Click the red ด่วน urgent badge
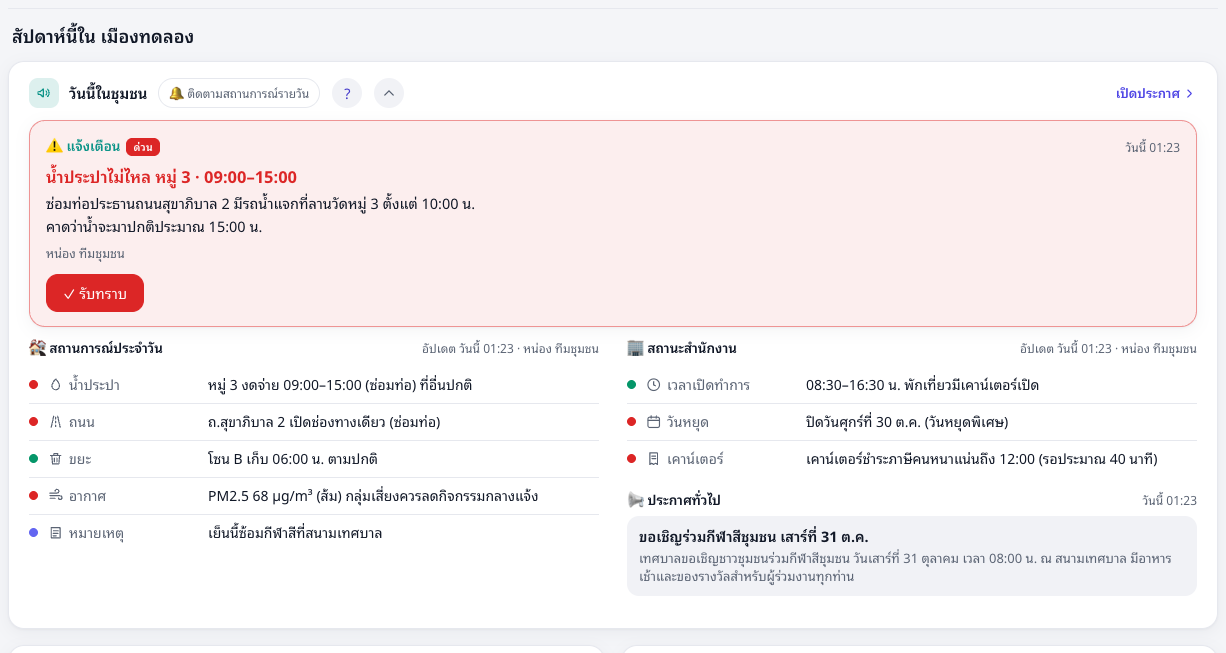This screenshot has height=653, width=1226. (143, 147)
